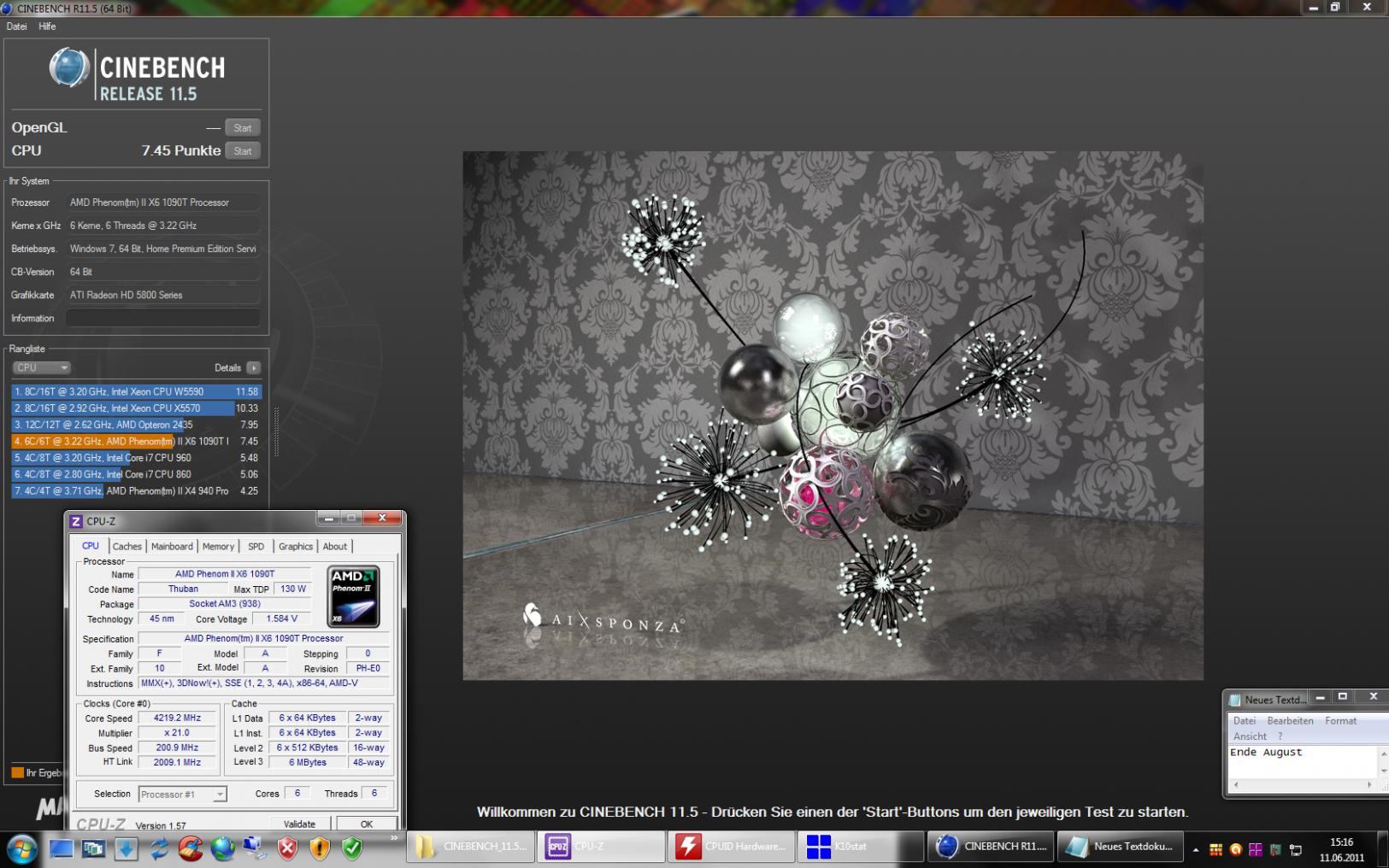1389x868 pixels.
Task: Click the network computers quick launch icon
Action: (255, 848)
